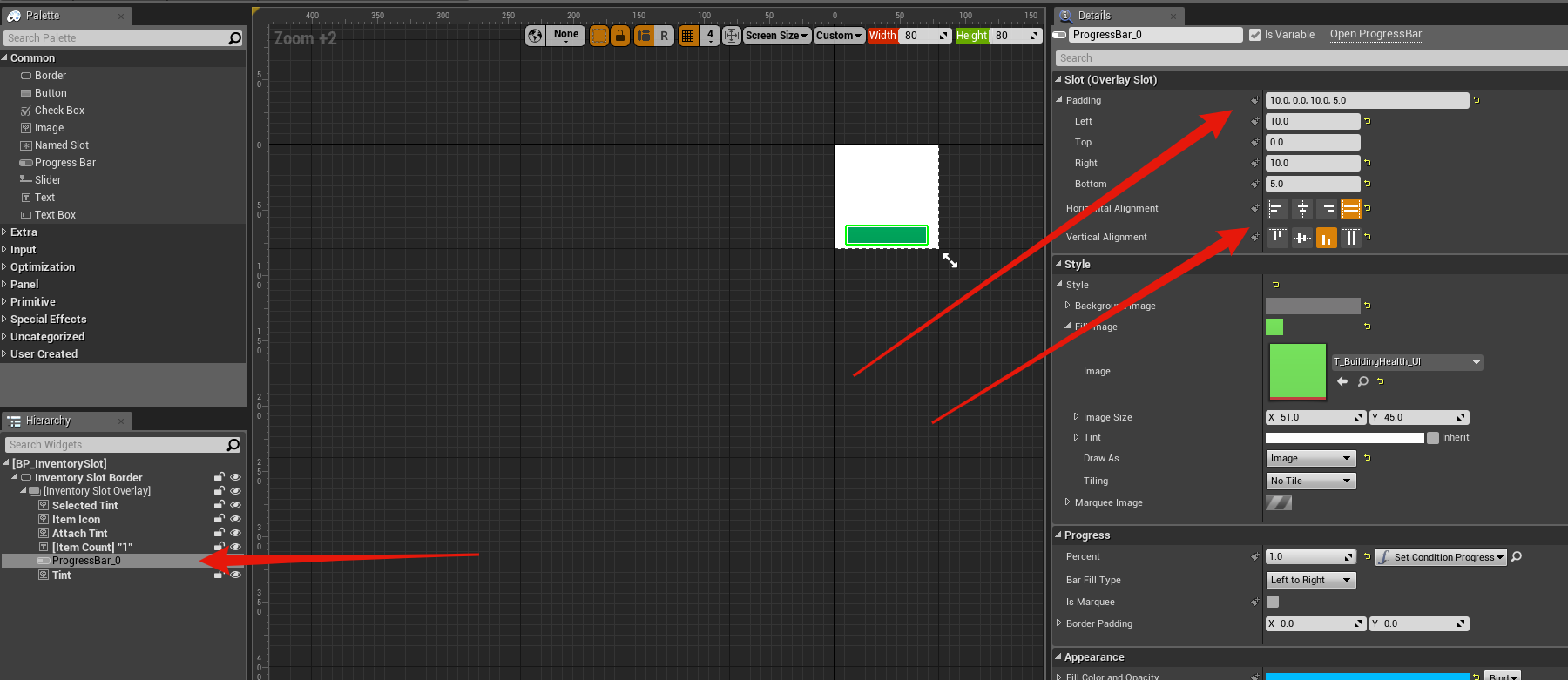Set horizontal alignment to left
This screenshot has height=680, width=1568.
click(x=1277, y=209)
